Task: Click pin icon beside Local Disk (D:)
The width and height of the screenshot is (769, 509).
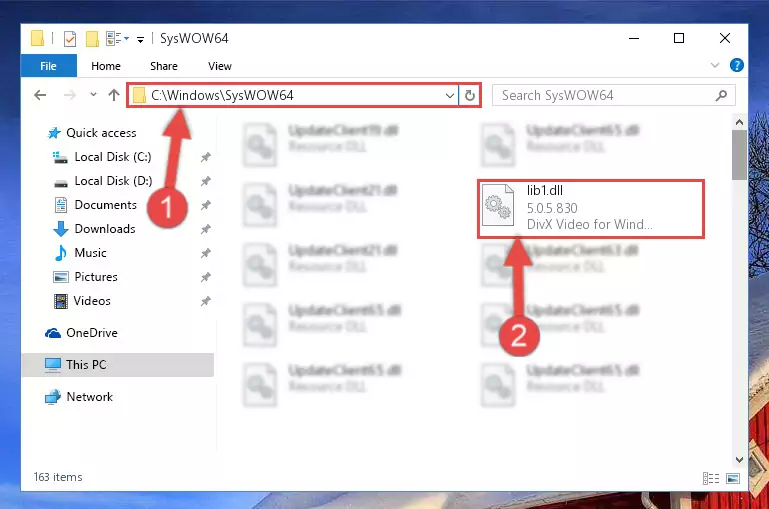Action: coord(205,181)
